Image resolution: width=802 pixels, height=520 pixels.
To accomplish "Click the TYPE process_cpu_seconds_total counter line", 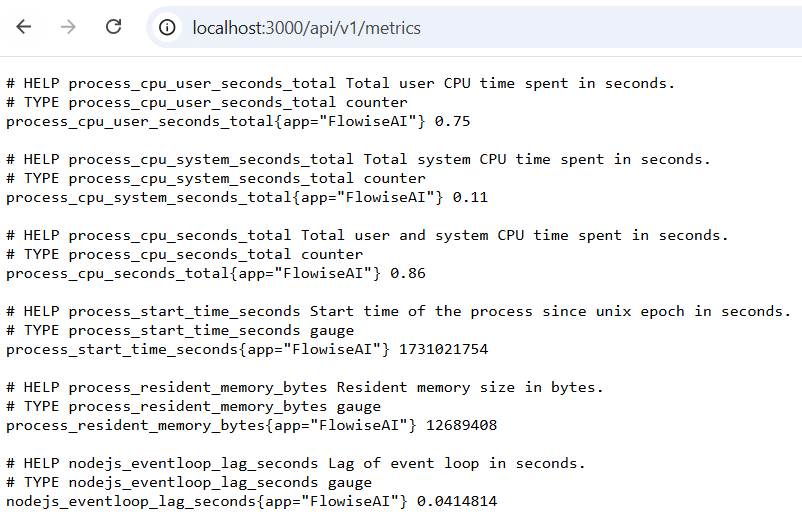I will (x=184, y=254).
